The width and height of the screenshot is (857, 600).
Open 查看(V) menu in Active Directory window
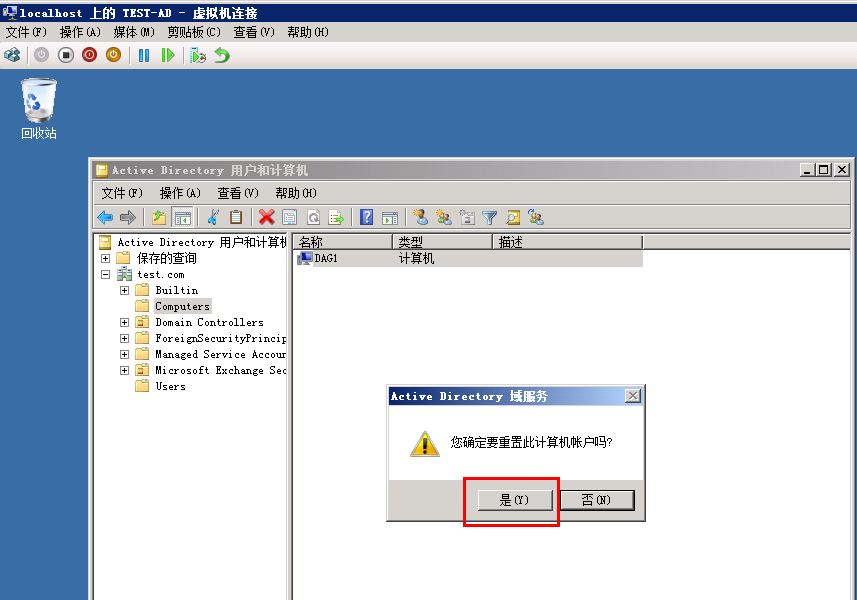[238, 193]
